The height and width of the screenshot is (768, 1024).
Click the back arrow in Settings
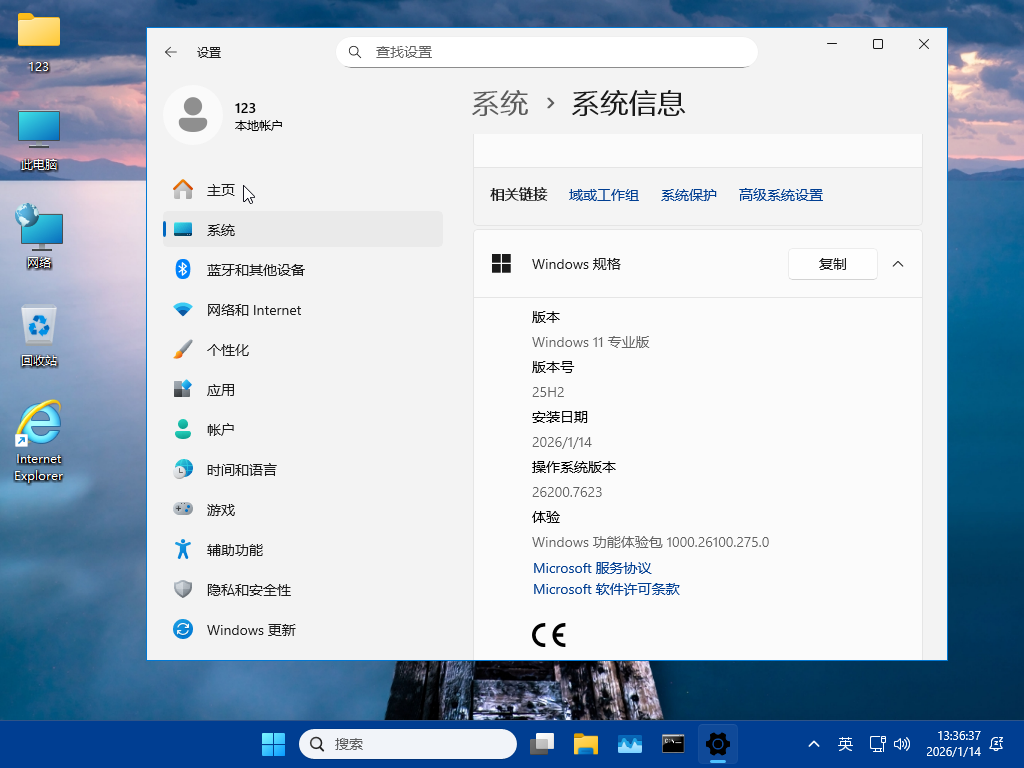(171, 52)
